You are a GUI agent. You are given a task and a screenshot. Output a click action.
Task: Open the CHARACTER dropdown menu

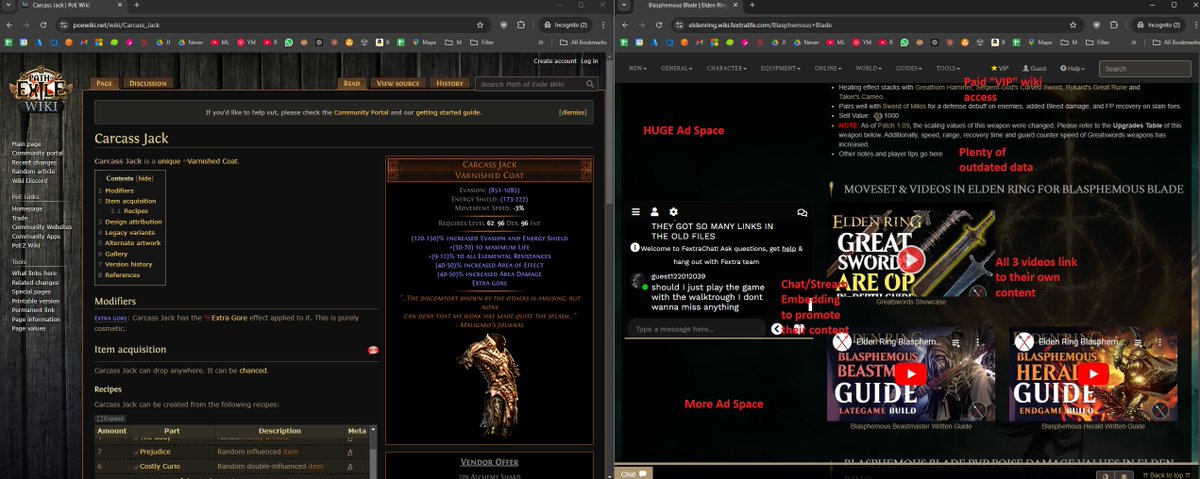[x=727, y=68]
